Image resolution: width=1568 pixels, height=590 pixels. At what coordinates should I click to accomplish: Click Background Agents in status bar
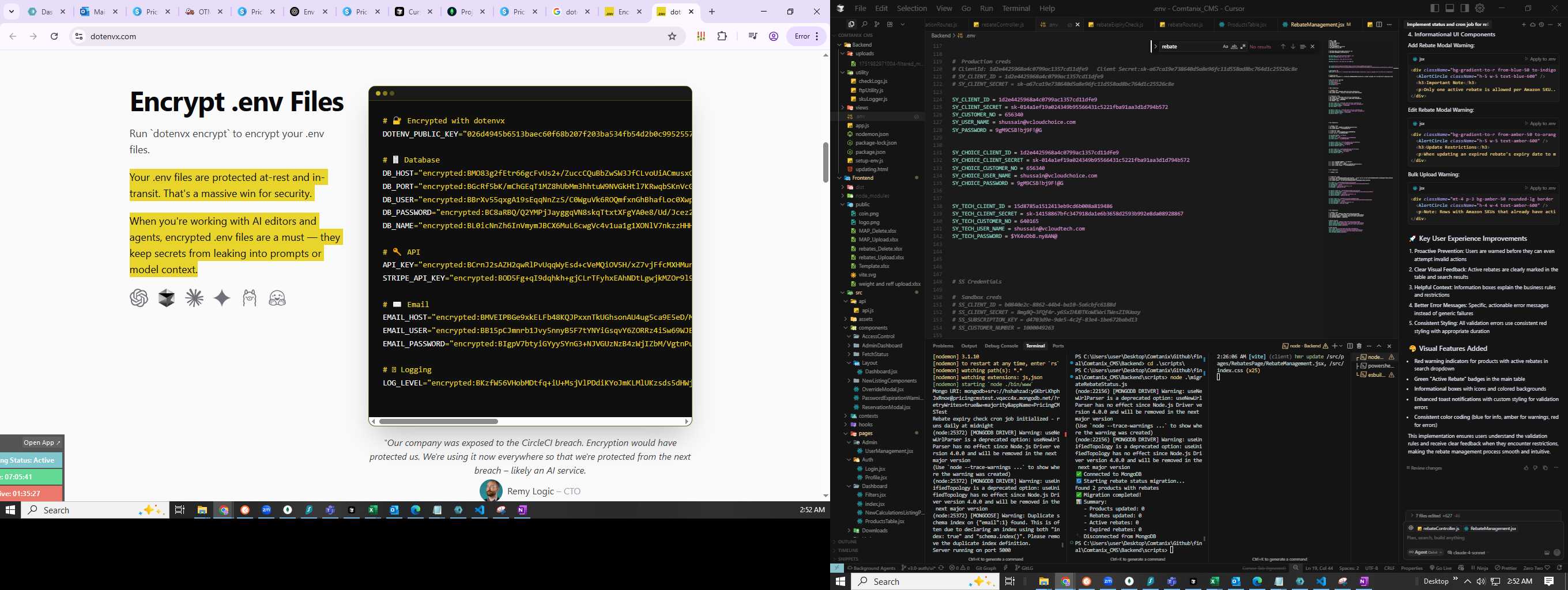pos(871,568)
